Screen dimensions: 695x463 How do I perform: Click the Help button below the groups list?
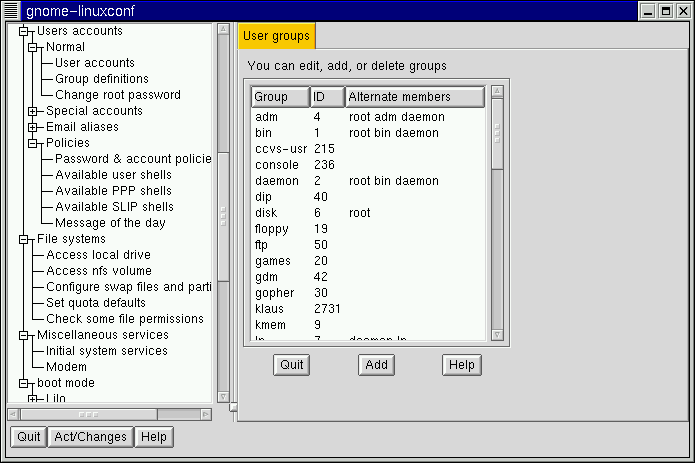click(461, 365)
